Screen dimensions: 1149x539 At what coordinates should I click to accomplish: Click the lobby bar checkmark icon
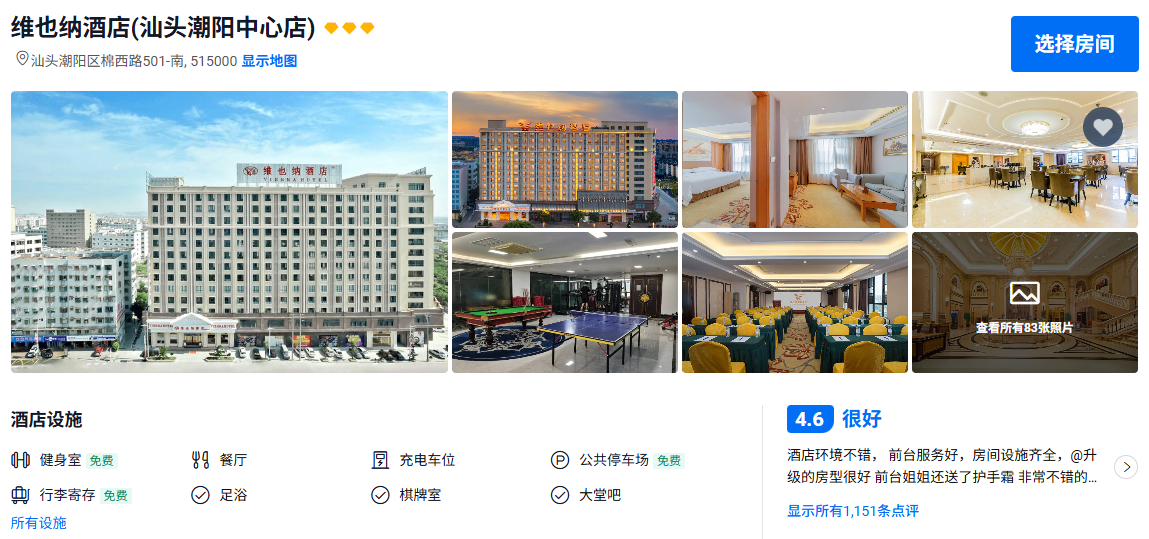(560, 495)
